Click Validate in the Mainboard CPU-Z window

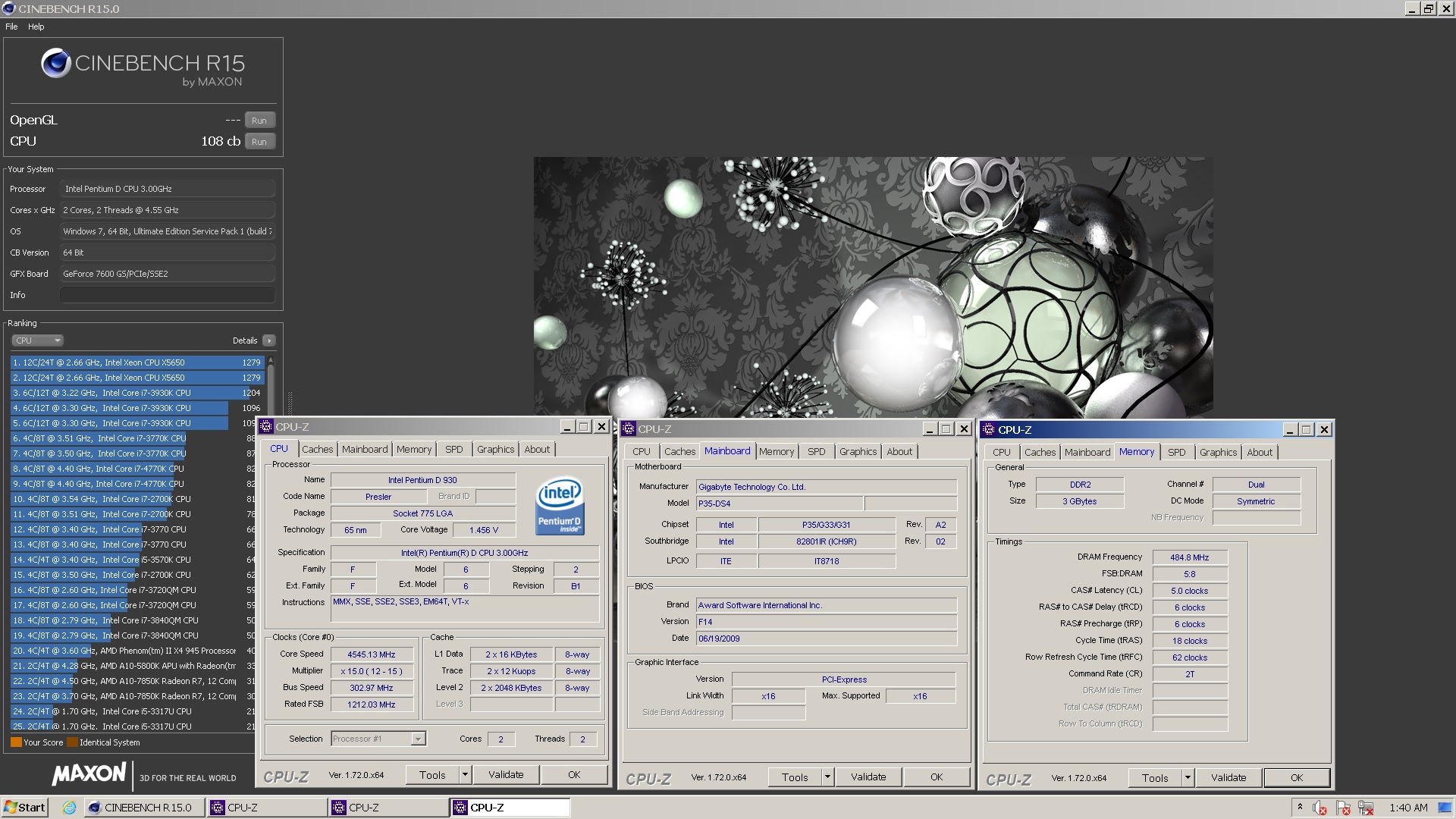[x=868, y=777]
